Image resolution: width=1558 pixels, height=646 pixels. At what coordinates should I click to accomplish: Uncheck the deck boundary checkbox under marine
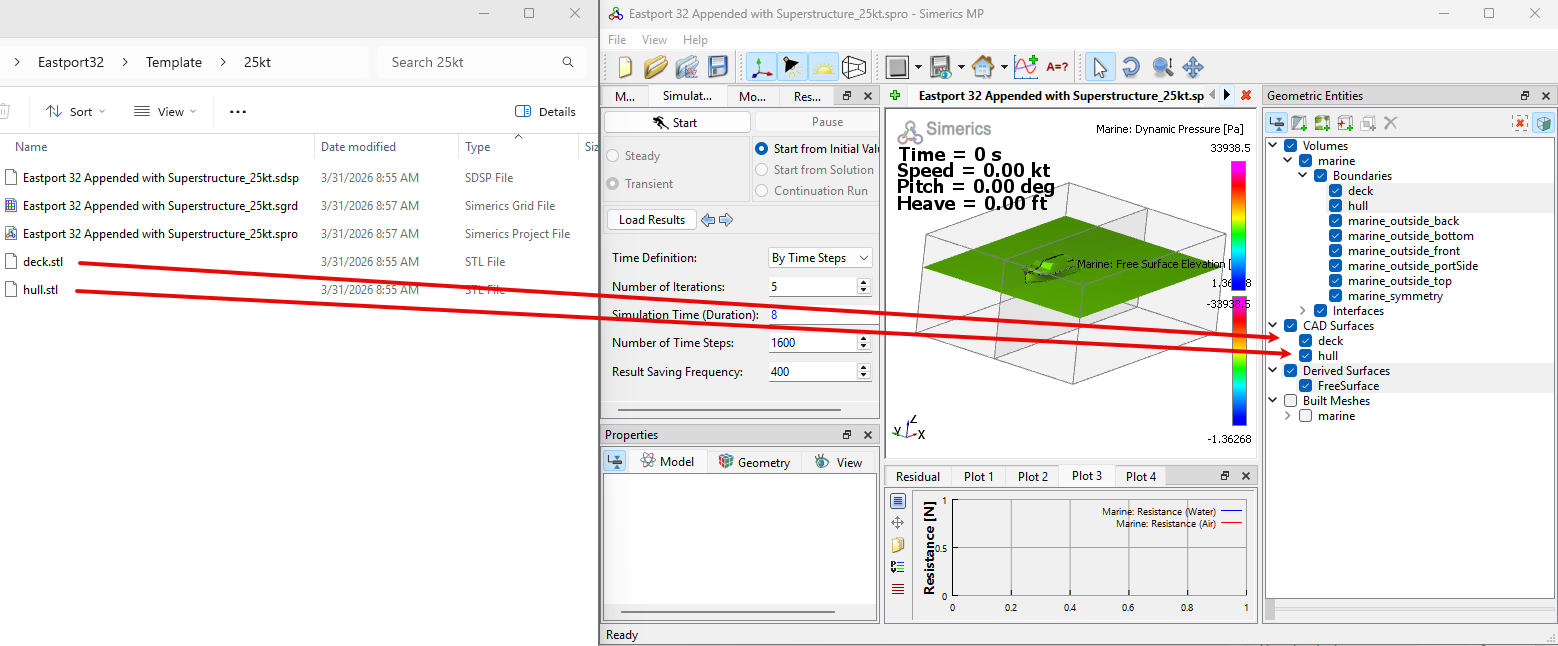pyautogui.click(x=1336, y=191)
